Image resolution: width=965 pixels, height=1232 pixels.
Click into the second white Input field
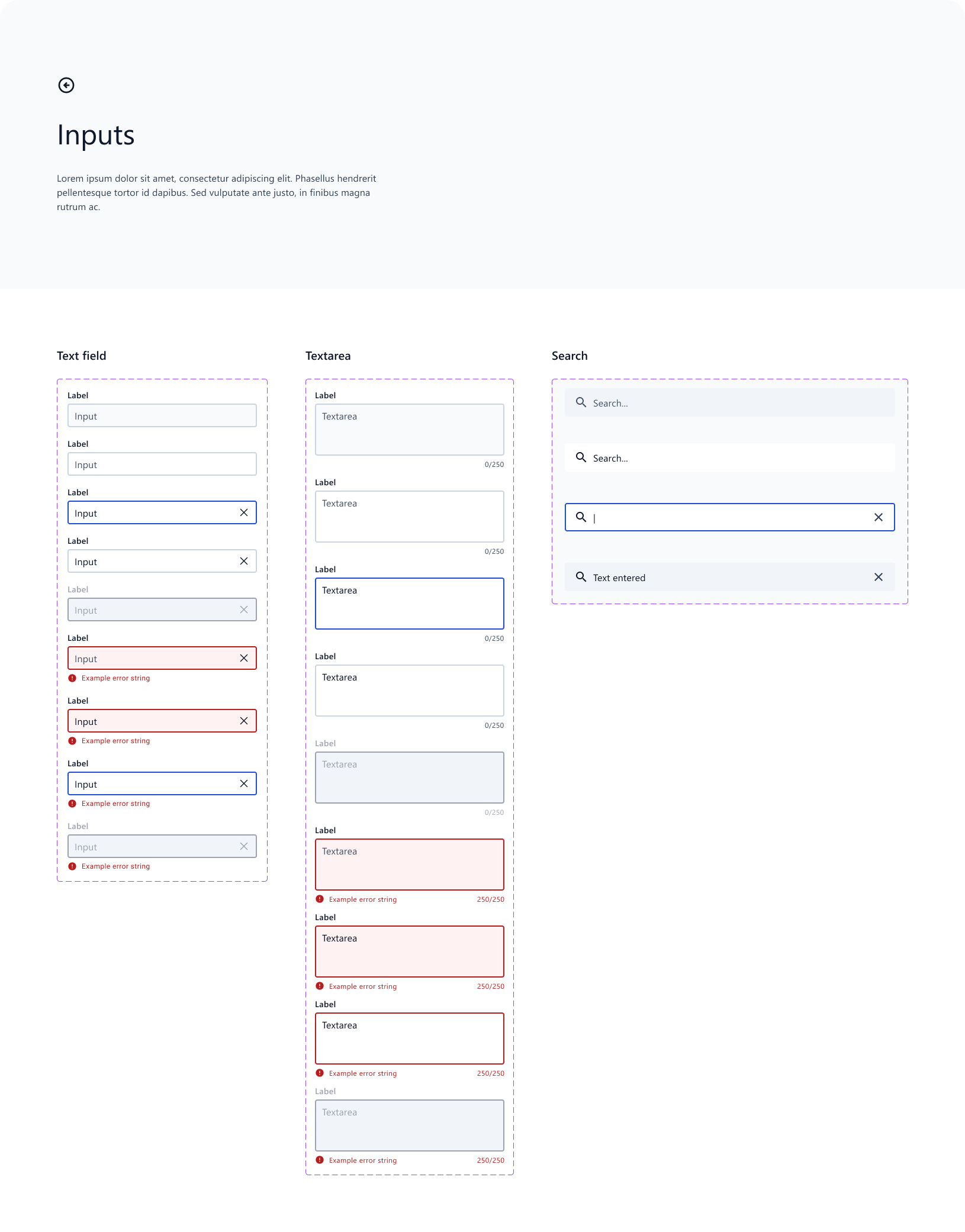tap(162, 464)
